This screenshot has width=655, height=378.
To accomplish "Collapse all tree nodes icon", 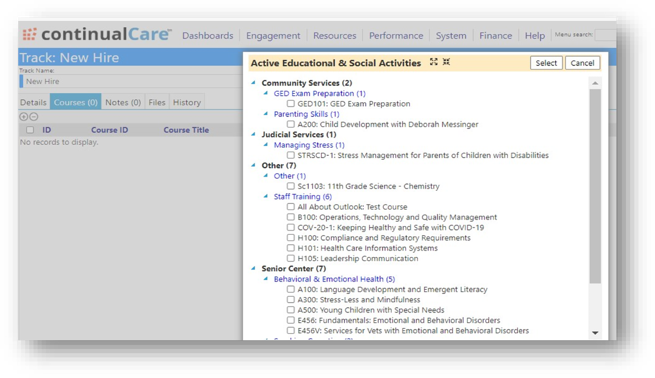I will tap(447, 62).
